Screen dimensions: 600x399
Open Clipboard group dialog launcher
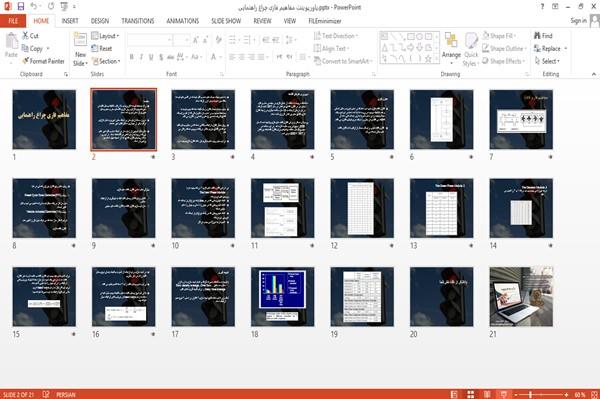pyautogui.click(x=66, y=74)
